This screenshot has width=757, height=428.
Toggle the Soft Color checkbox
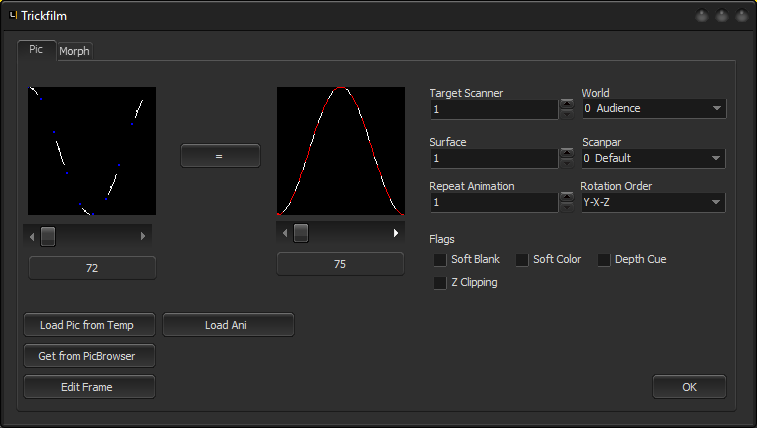tap(522, 260)
